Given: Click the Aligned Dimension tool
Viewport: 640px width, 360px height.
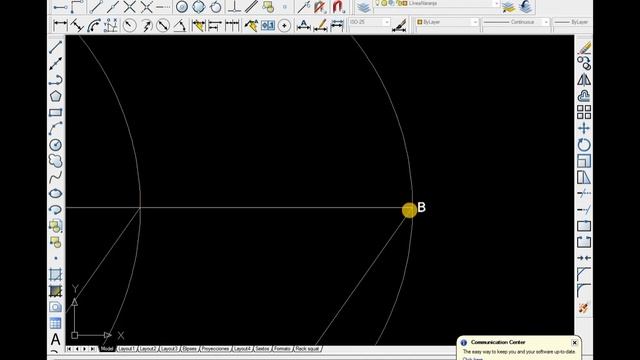Looking at the screenshot, I should pyautogui.click(x=77, y=26).
